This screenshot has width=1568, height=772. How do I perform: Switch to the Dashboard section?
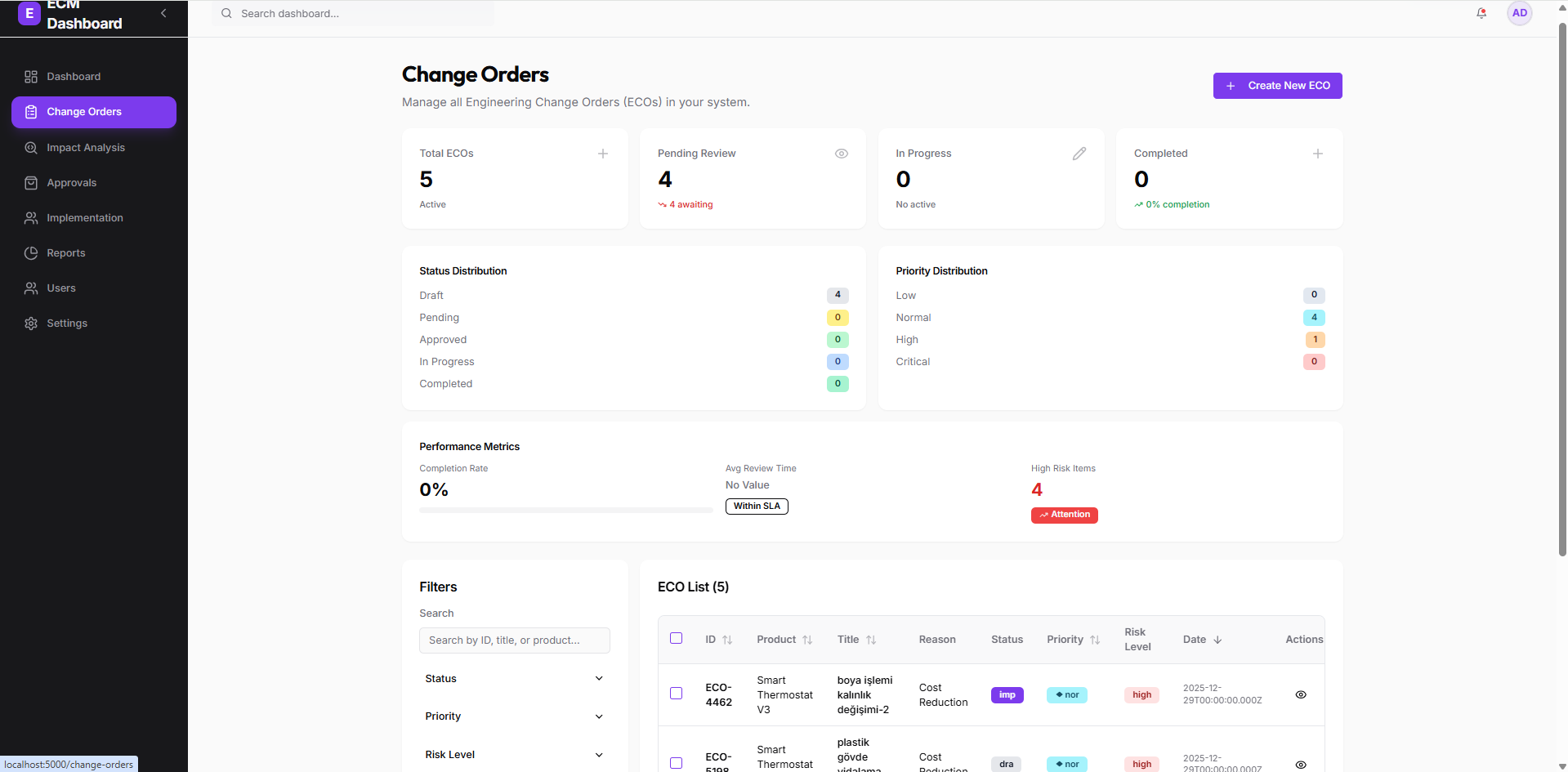click(x=74, y=76)
